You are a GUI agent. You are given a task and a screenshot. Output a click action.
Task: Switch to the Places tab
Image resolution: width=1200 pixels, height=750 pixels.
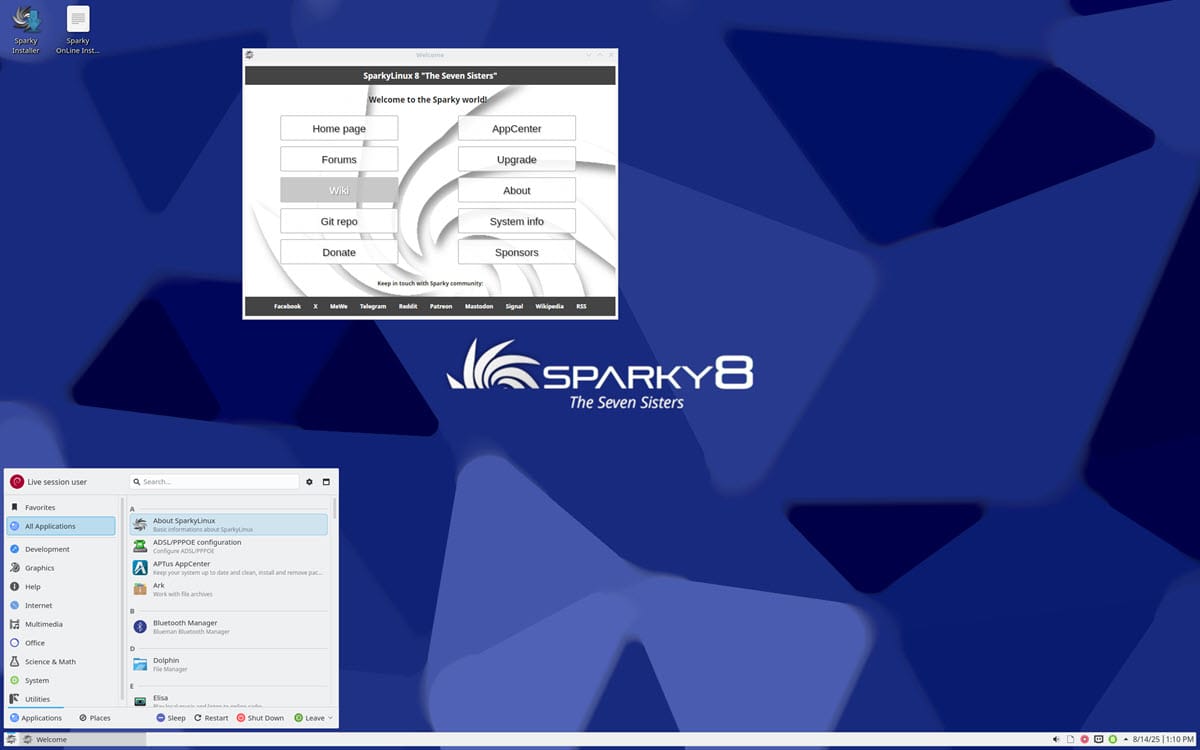click(x=95, y=718)
